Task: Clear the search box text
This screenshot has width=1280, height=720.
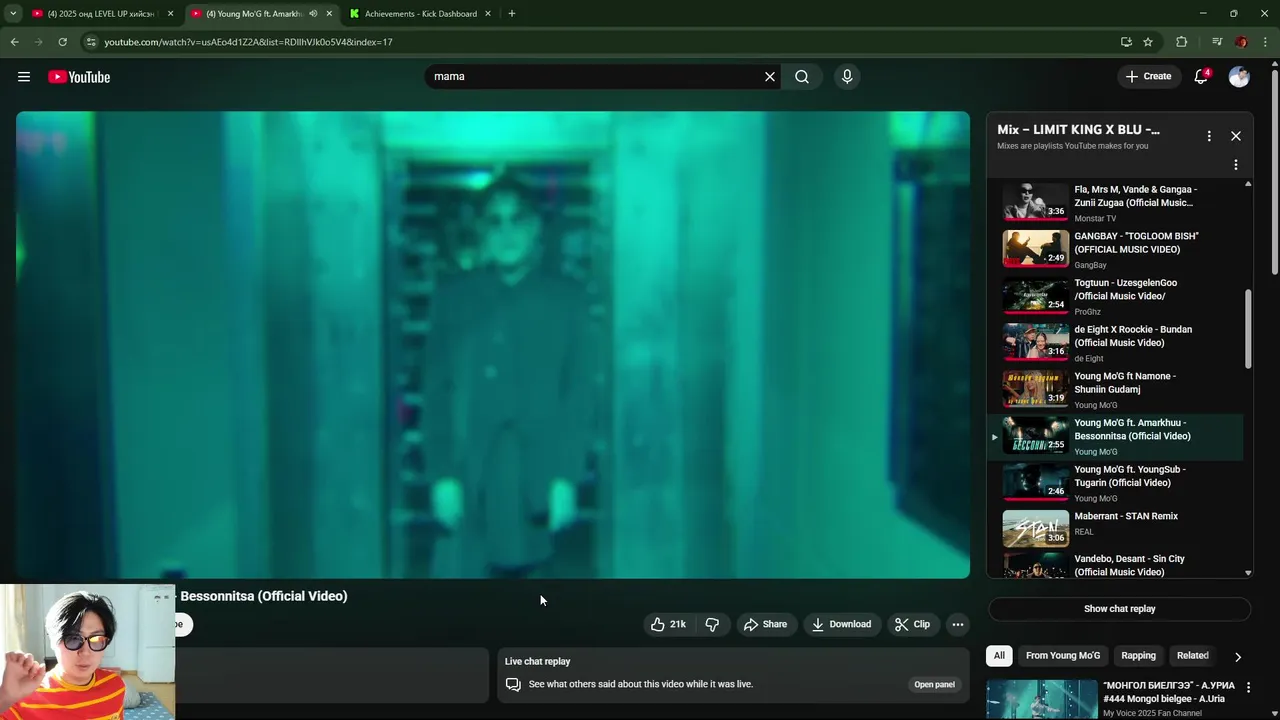Action: click(x=770, y=77)
